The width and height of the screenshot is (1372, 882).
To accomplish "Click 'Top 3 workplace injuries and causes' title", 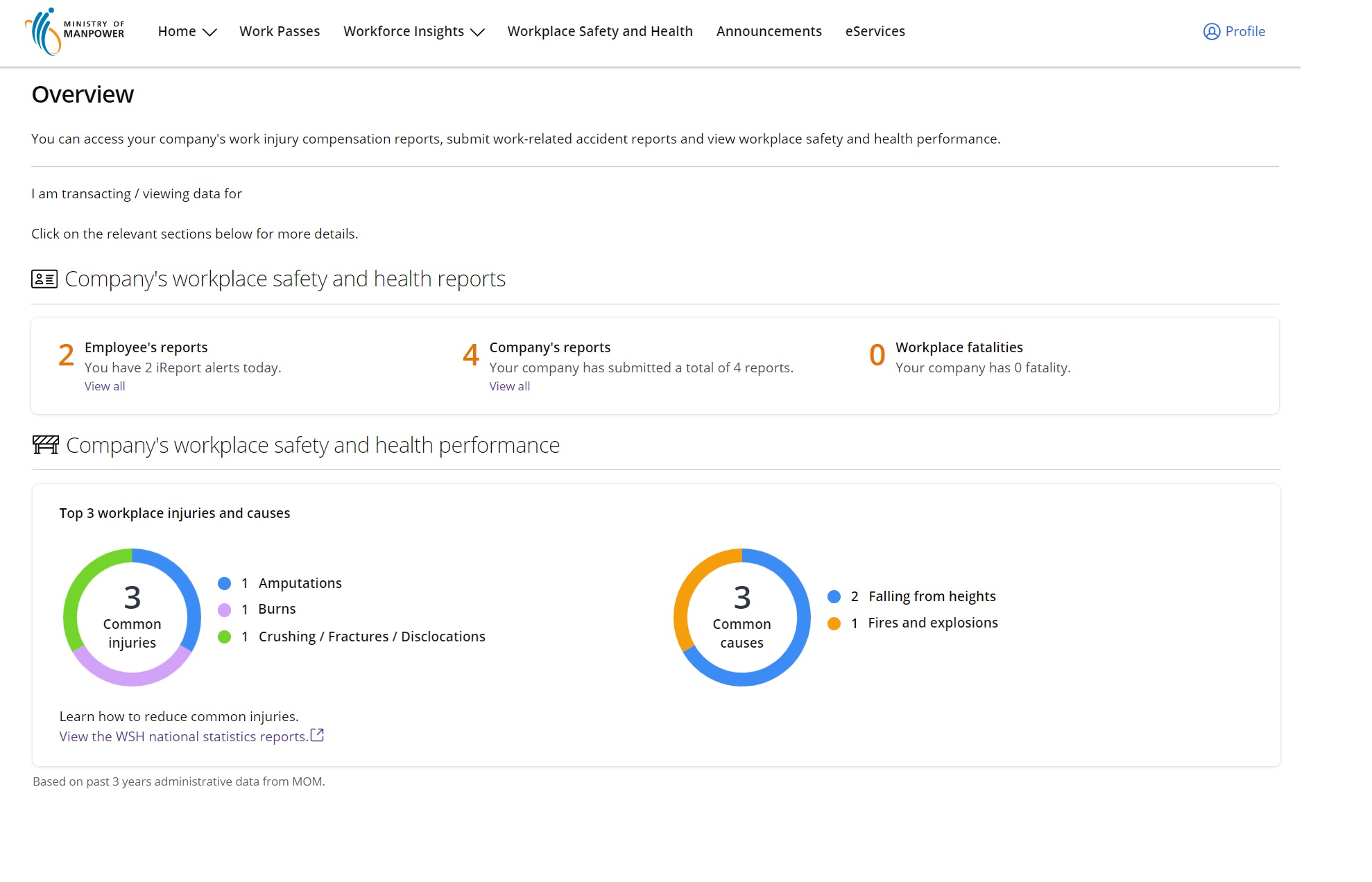I will [x=175, y=513].
